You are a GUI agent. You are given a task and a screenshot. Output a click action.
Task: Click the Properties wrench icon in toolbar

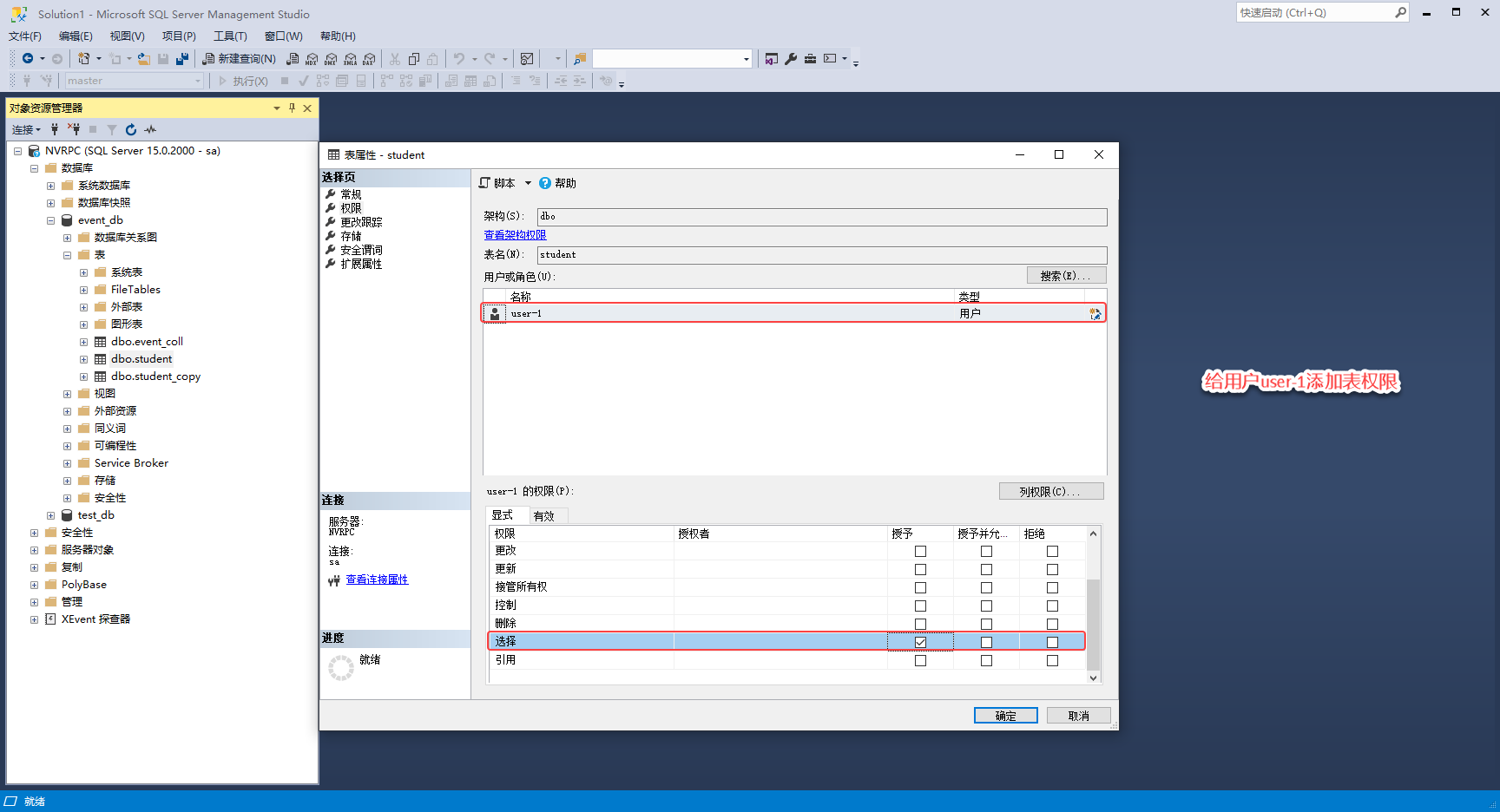(791, 59)
